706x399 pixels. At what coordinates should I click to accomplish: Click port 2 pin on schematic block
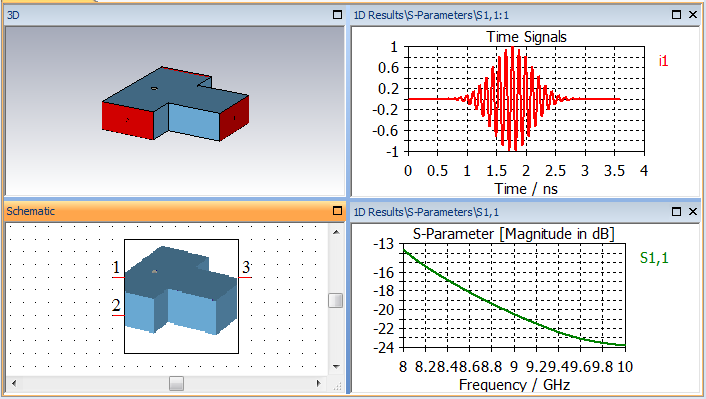[118, 315]
